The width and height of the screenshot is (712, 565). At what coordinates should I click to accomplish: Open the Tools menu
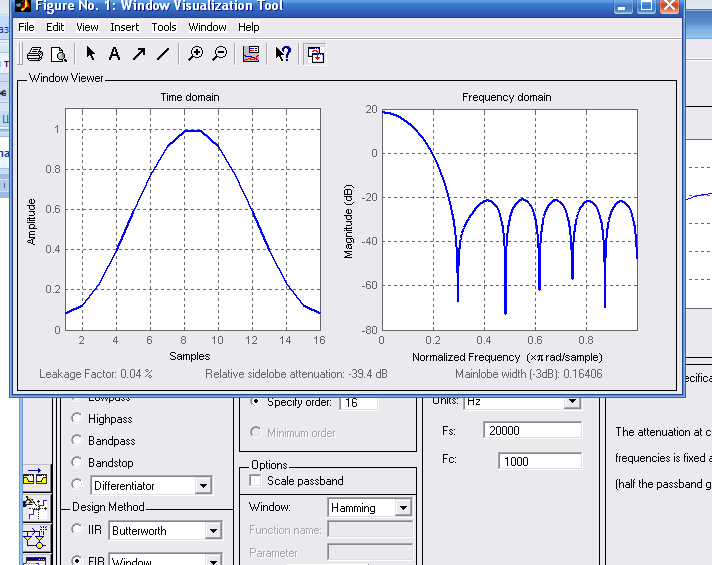pyautogui.click(x=164, y=27)
